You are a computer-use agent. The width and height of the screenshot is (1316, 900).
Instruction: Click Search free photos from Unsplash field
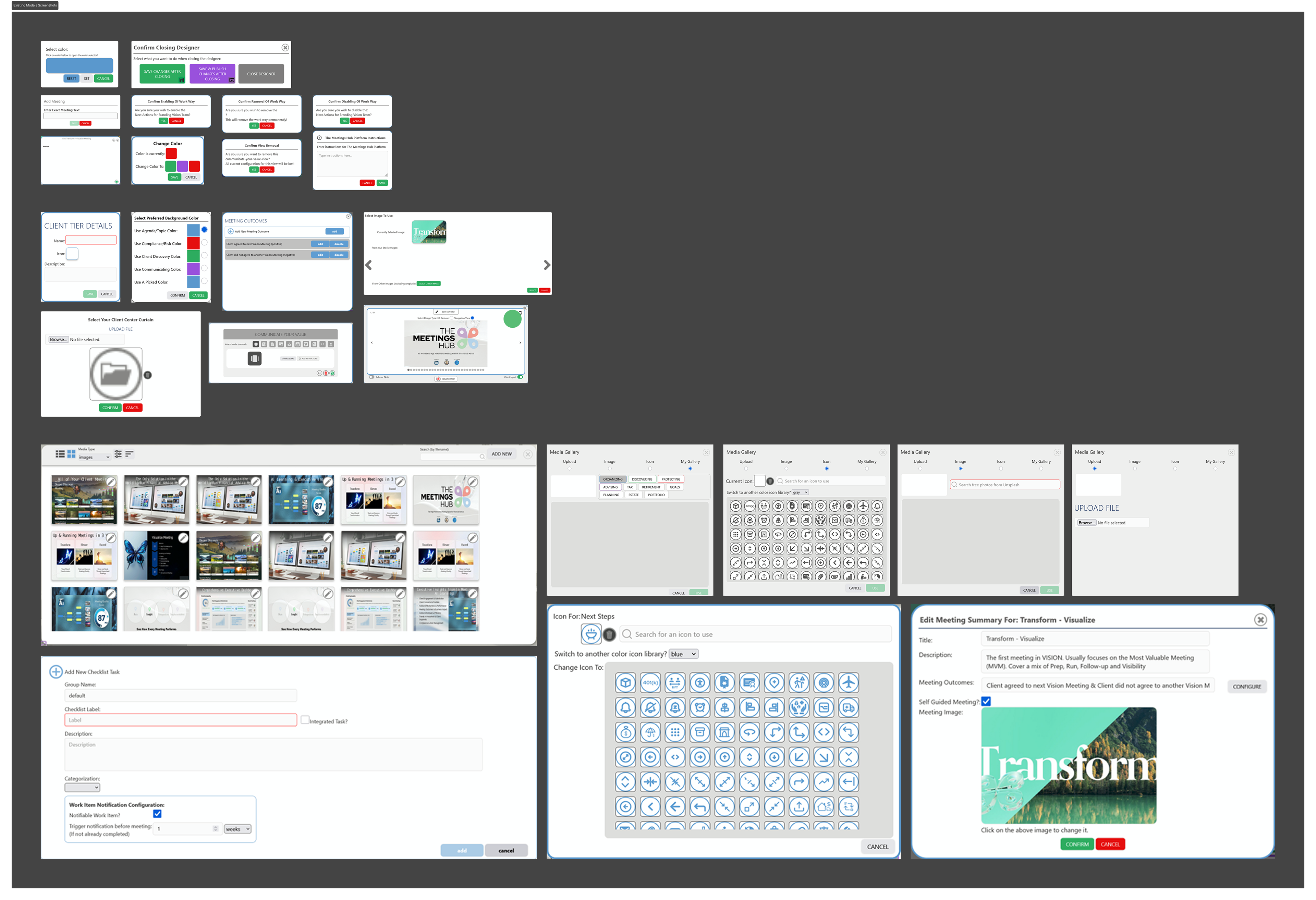tap(1004, 485)
